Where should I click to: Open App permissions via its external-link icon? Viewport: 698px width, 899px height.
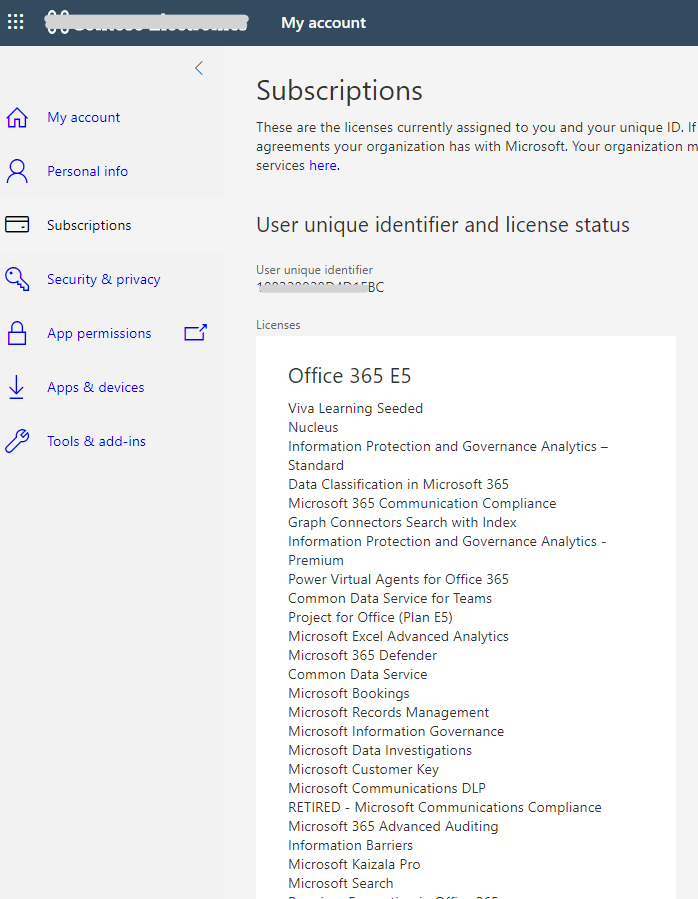click(x=196, y=333)
